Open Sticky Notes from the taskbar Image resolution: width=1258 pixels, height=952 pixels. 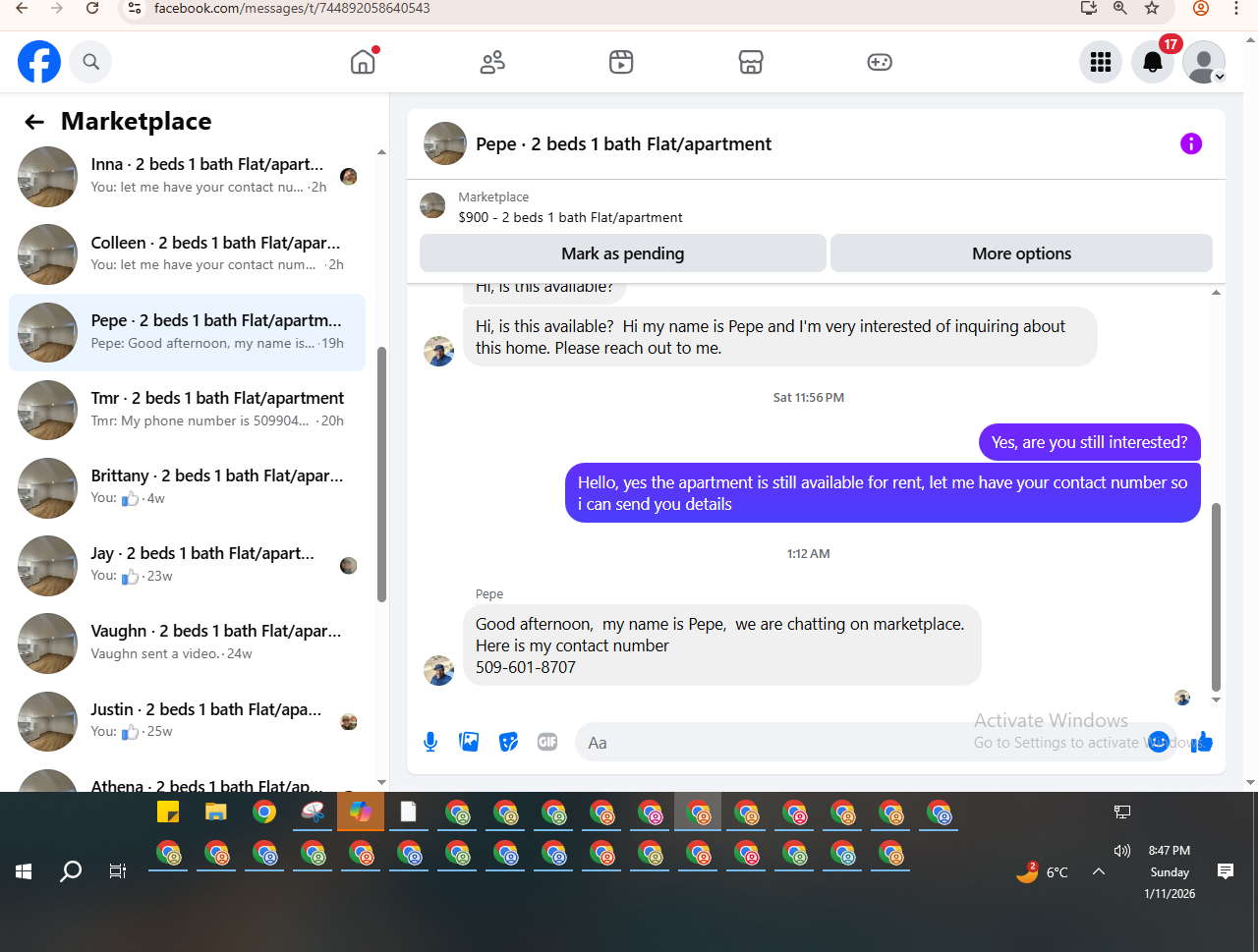click(168, 812)
